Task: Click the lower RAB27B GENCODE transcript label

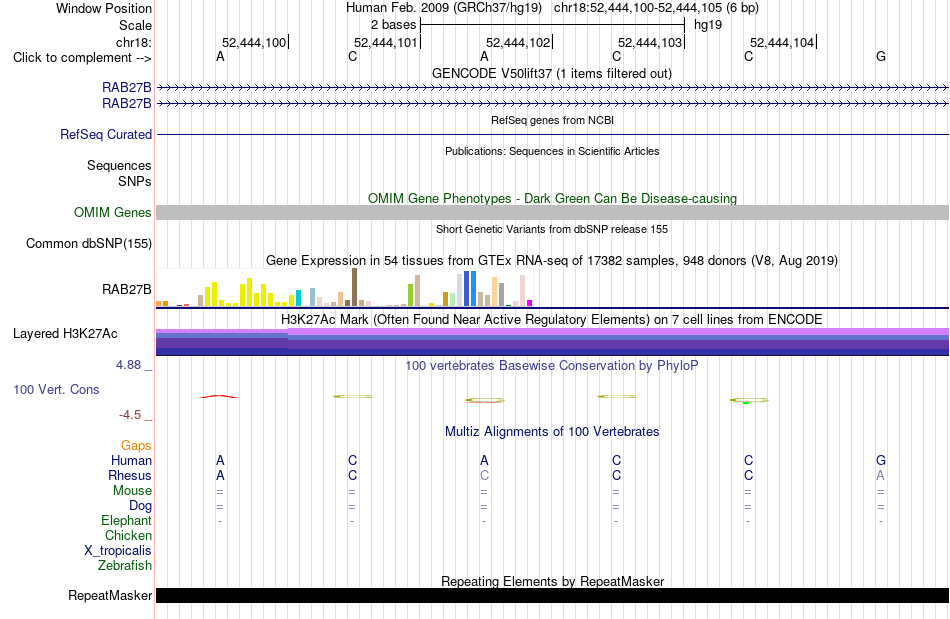Action: (127, 104)
